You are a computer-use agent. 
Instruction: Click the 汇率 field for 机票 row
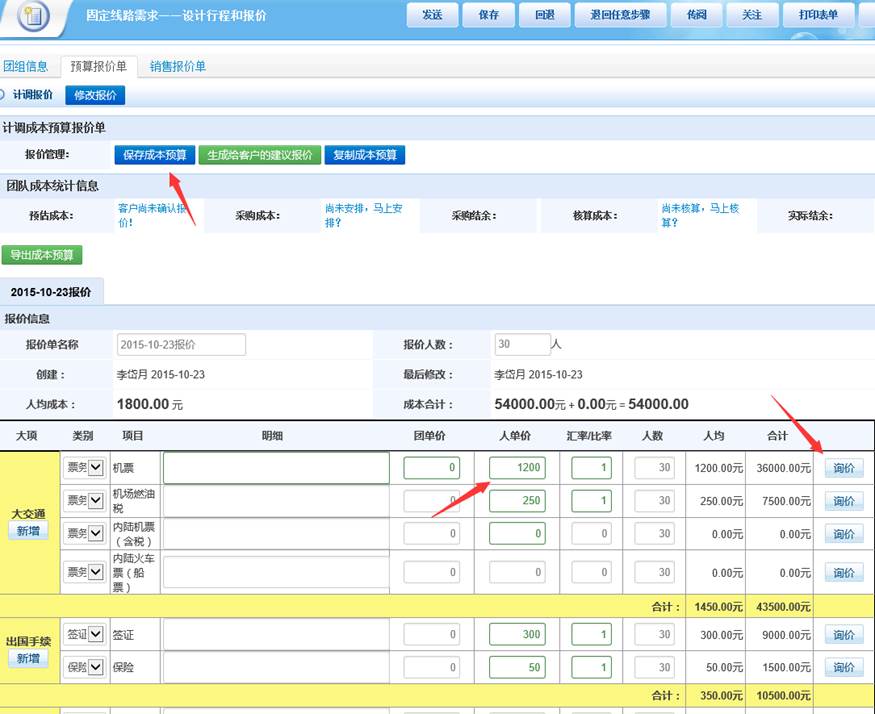pyautogui.click(x=591, y=467)
